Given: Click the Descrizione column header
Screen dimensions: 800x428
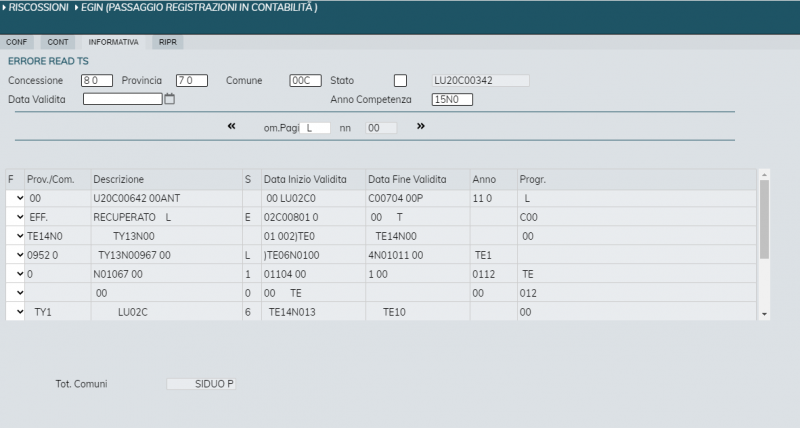Looking at the screenshot, I should [119, 179].
